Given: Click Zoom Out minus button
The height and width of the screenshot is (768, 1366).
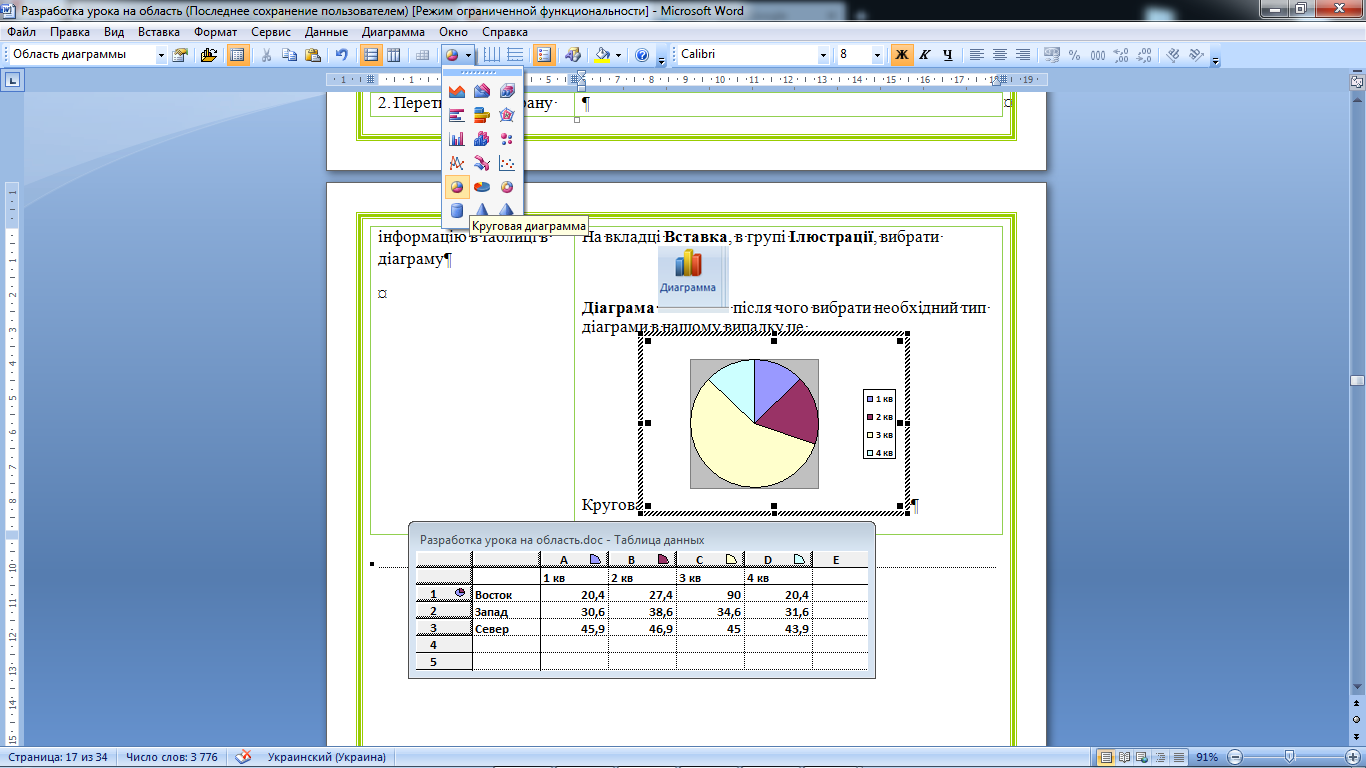Looking at the screenshot, I should (1236, 757).
